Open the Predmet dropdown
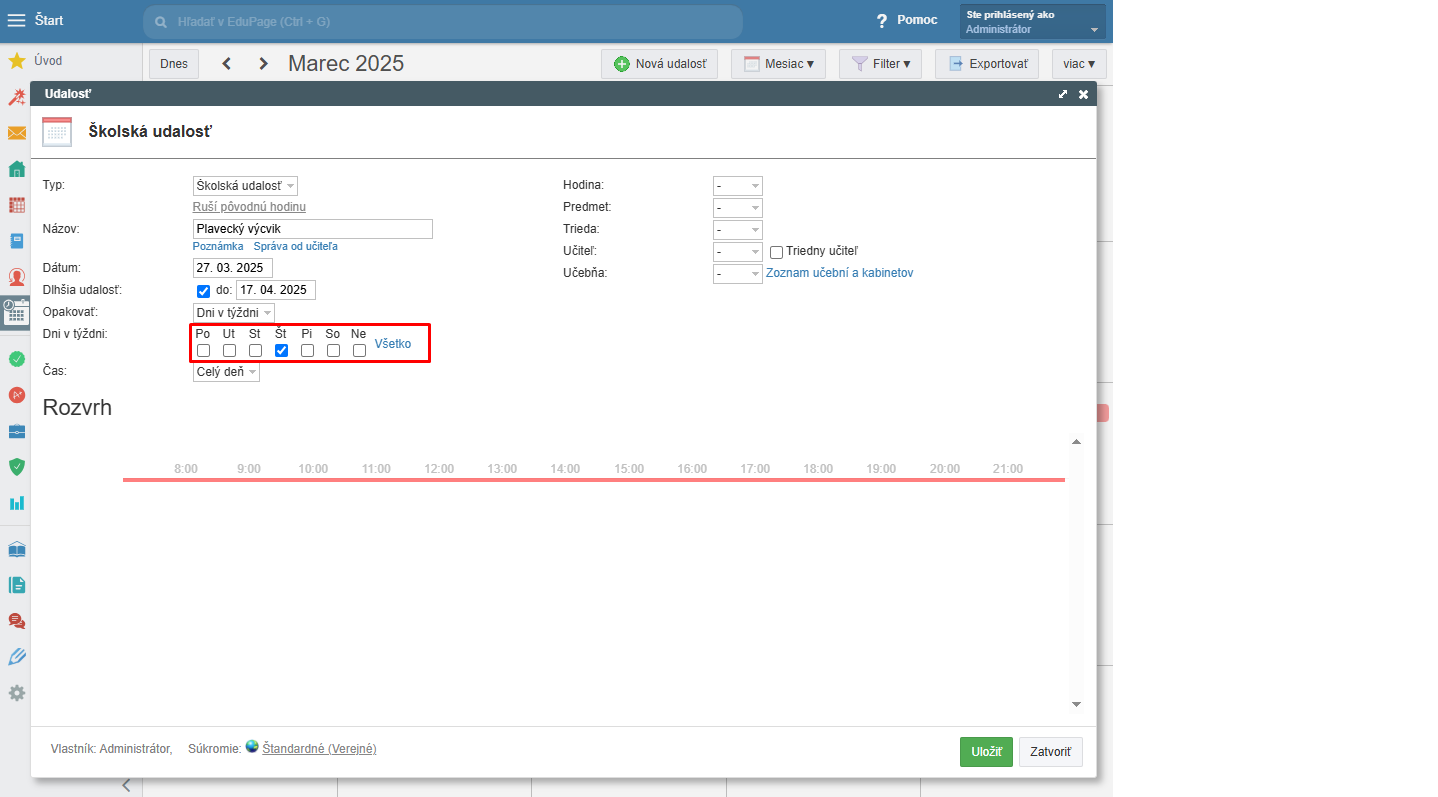This screenshot has width=1438, height=797. [x=737, y=208]
